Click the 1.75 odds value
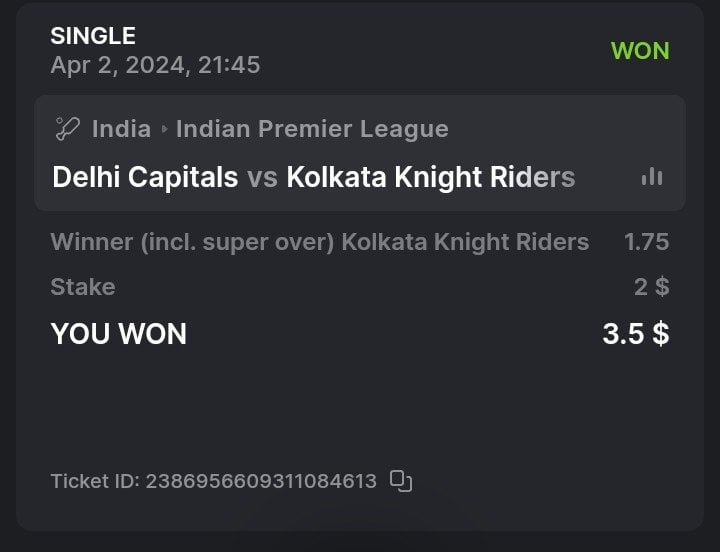Image resolution: width=720 pixels, height=552 pixels. [x=646, y=241]
